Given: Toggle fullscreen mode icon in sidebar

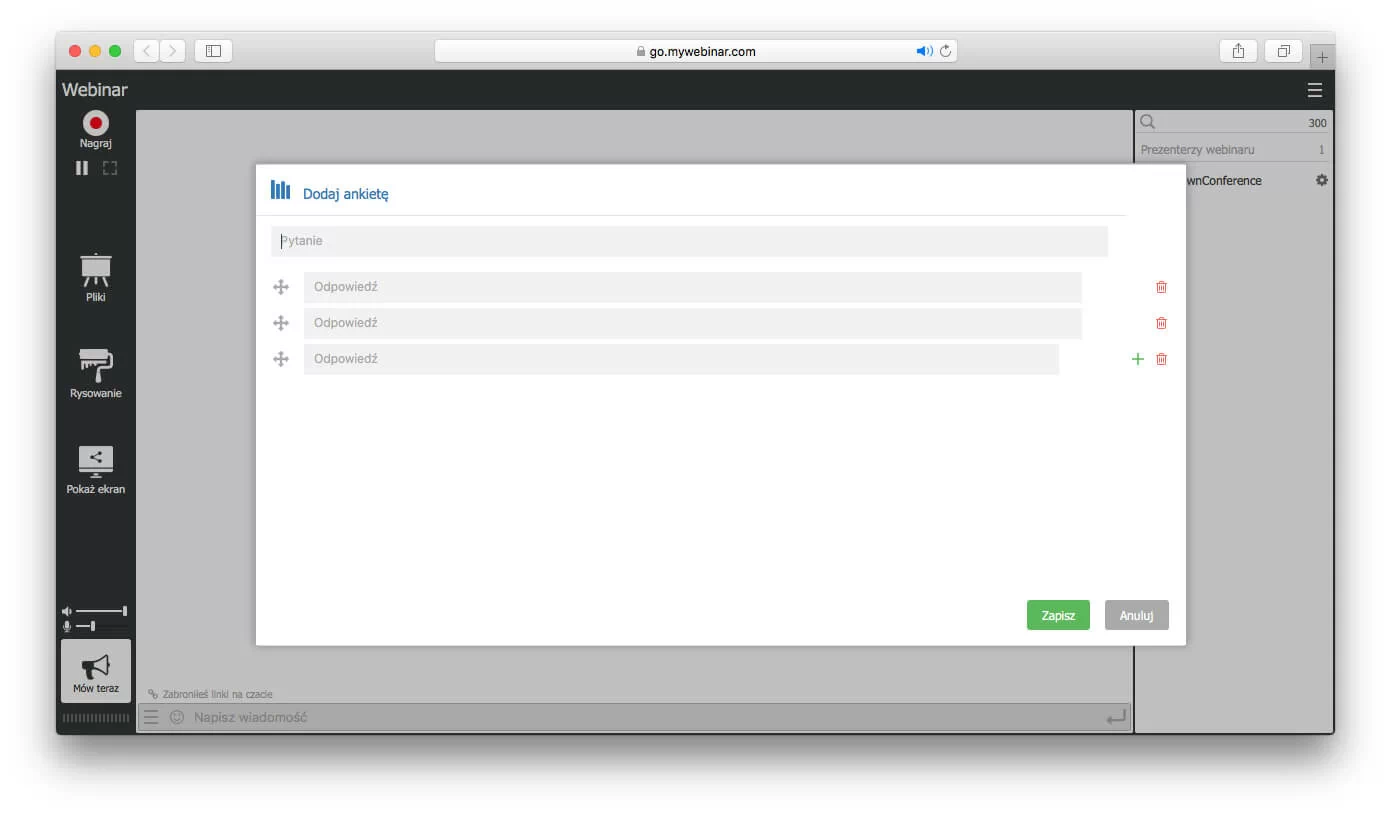Looking at the screenshot, I should coord(110,168).
